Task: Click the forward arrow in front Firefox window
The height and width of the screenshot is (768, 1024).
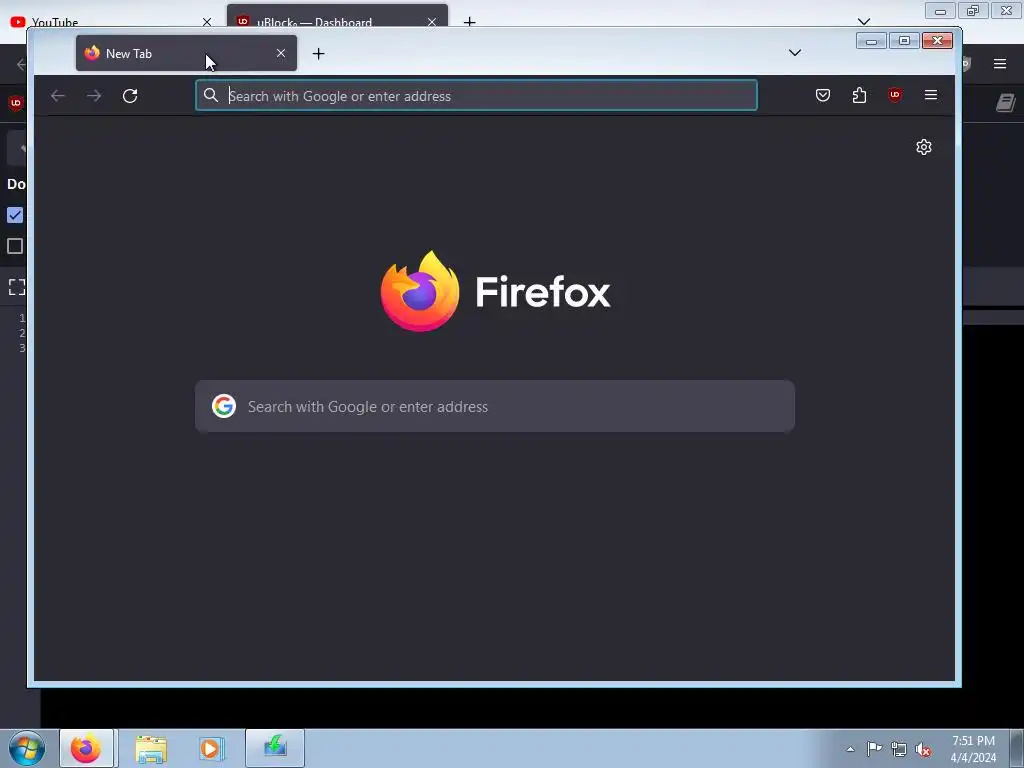Action: (94, 96)
